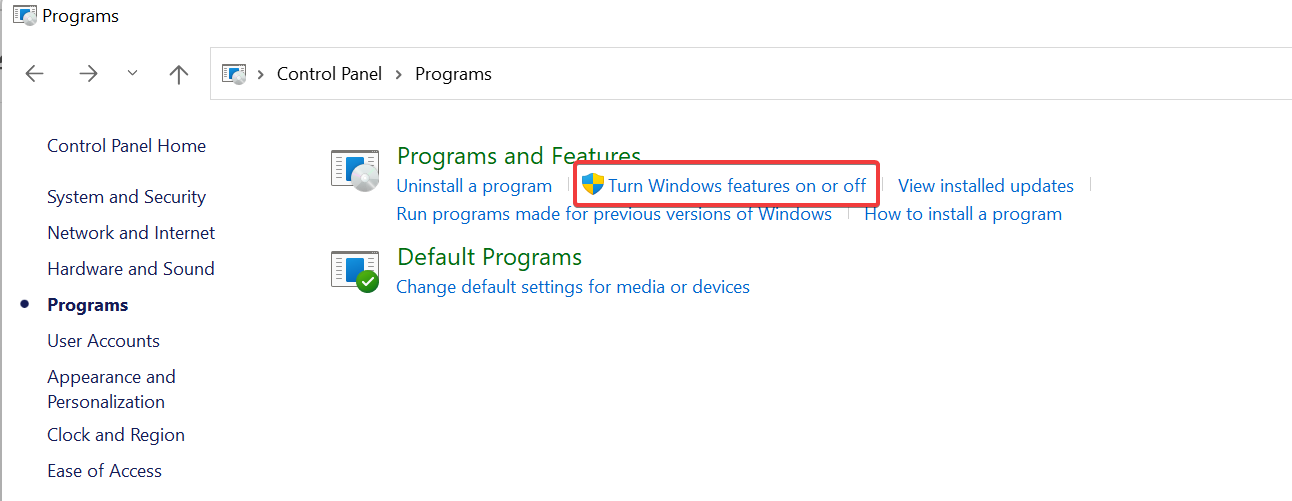Select Control Panel Home in sidebar

[126, 146]
